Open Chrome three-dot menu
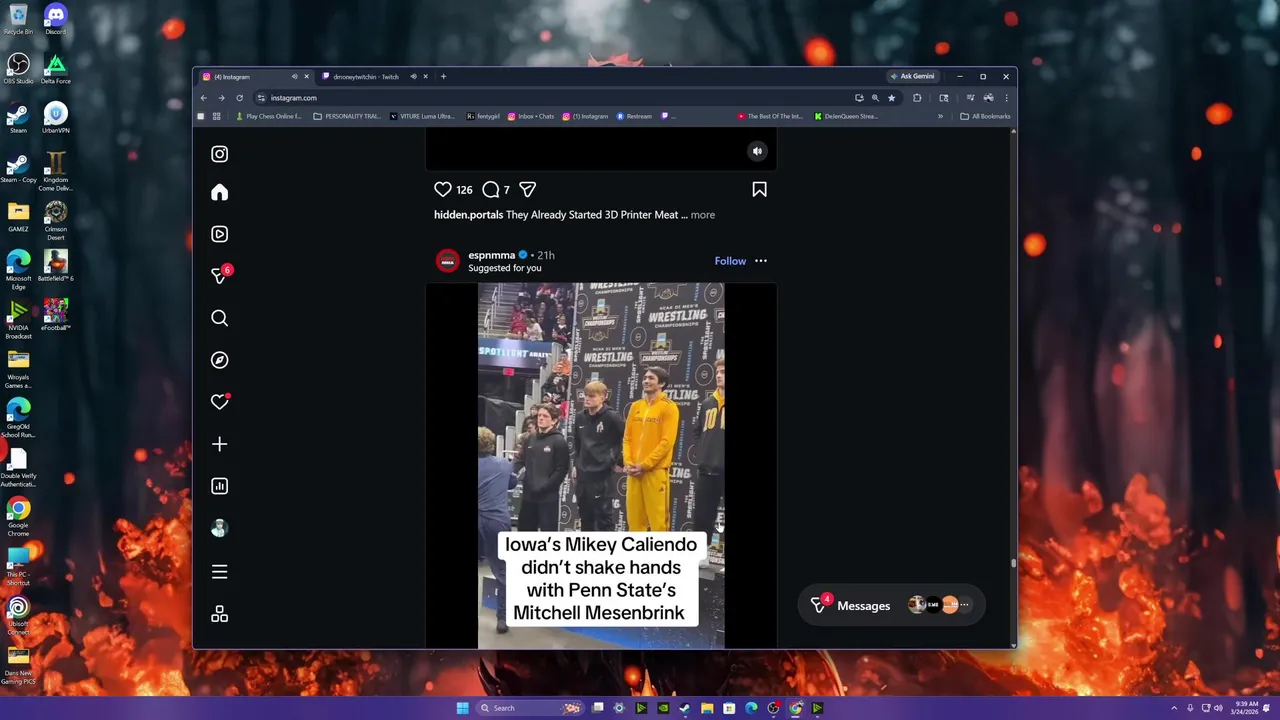Viewport: 1280px width, 720px height. 1006,97
